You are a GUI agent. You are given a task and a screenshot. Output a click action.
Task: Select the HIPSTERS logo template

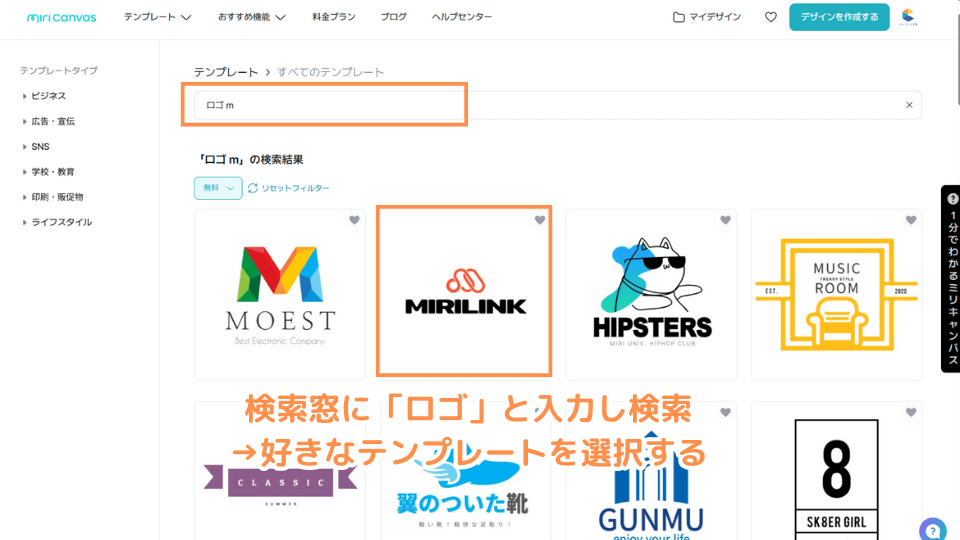click(651, 295)
